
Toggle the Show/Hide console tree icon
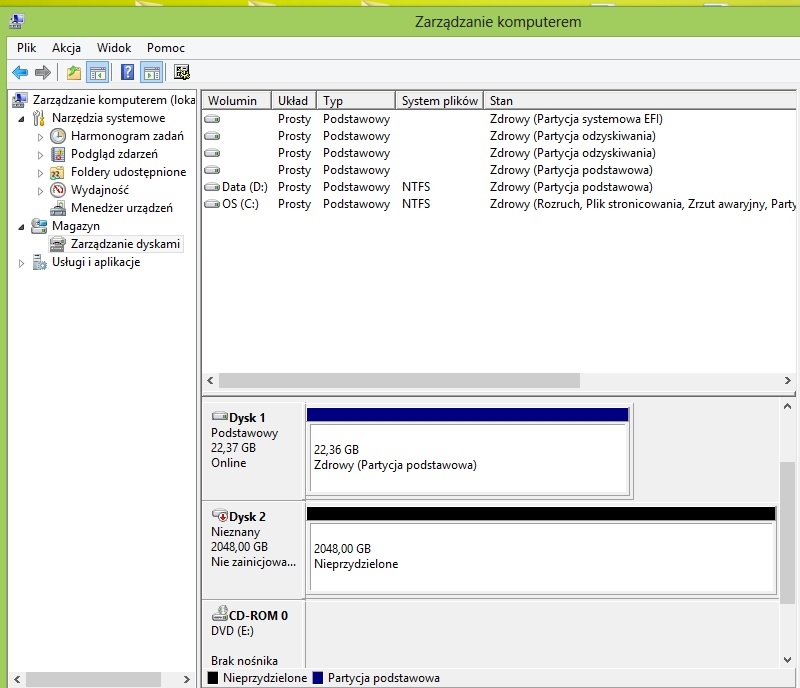click(97, 72)
